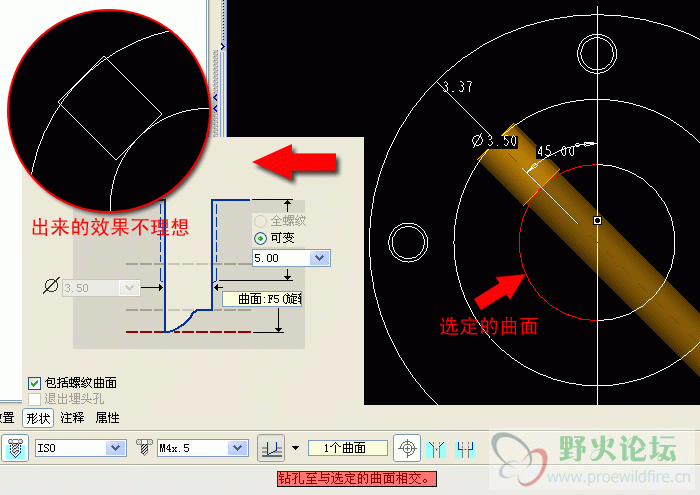Viewport: 700px width, 495px height.
Task: Select the 可变 radio button
Action: (260, 238)
